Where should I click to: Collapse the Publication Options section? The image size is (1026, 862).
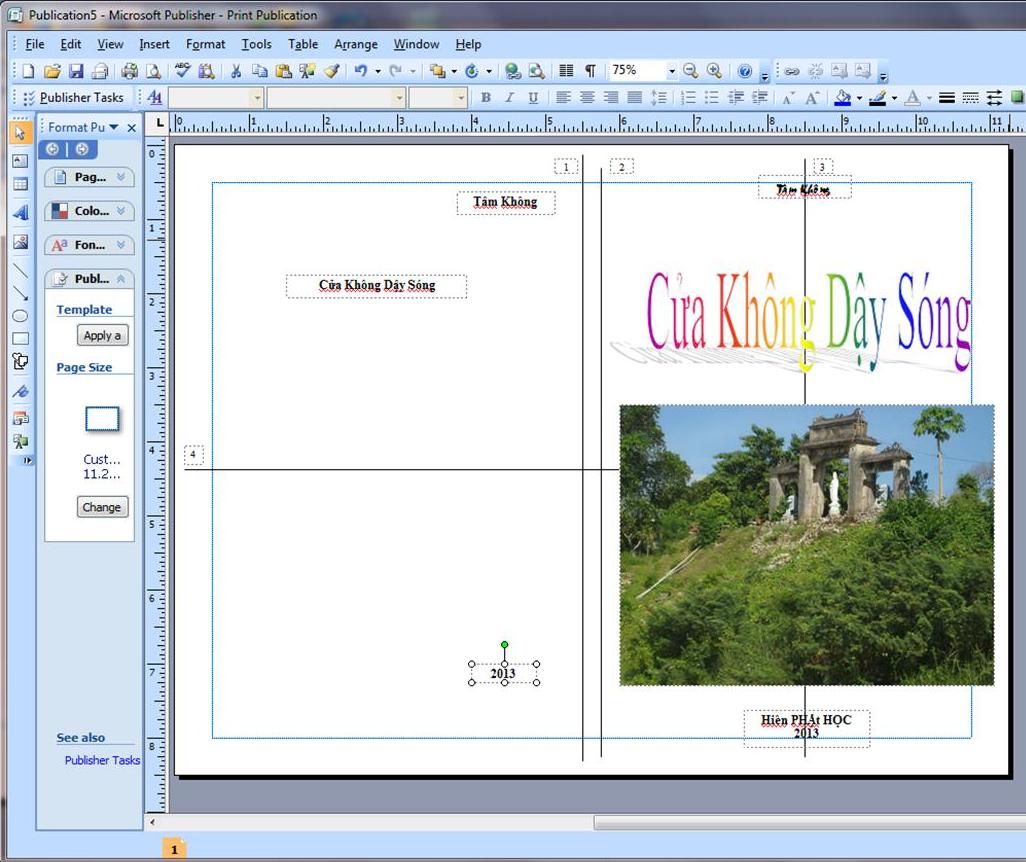90,279
